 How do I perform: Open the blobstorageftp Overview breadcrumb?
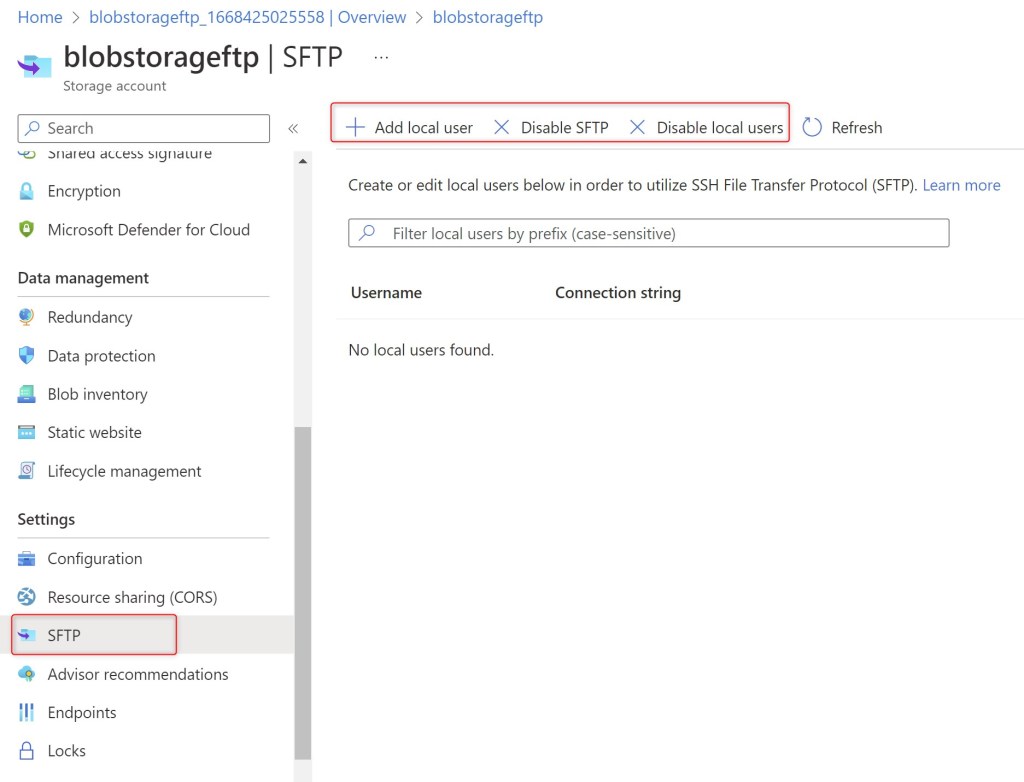click(237, 17)
